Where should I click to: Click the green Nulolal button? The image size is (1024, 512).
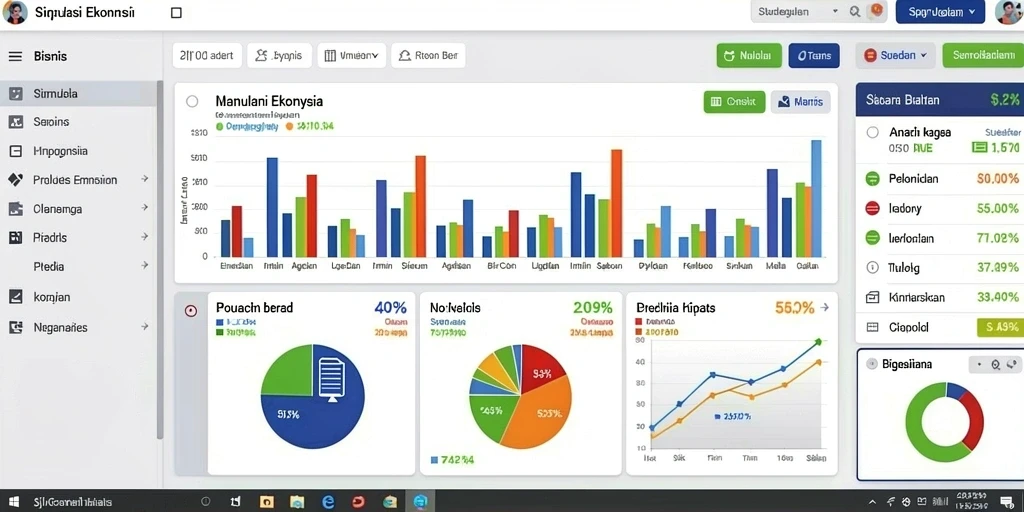(749, 56)
